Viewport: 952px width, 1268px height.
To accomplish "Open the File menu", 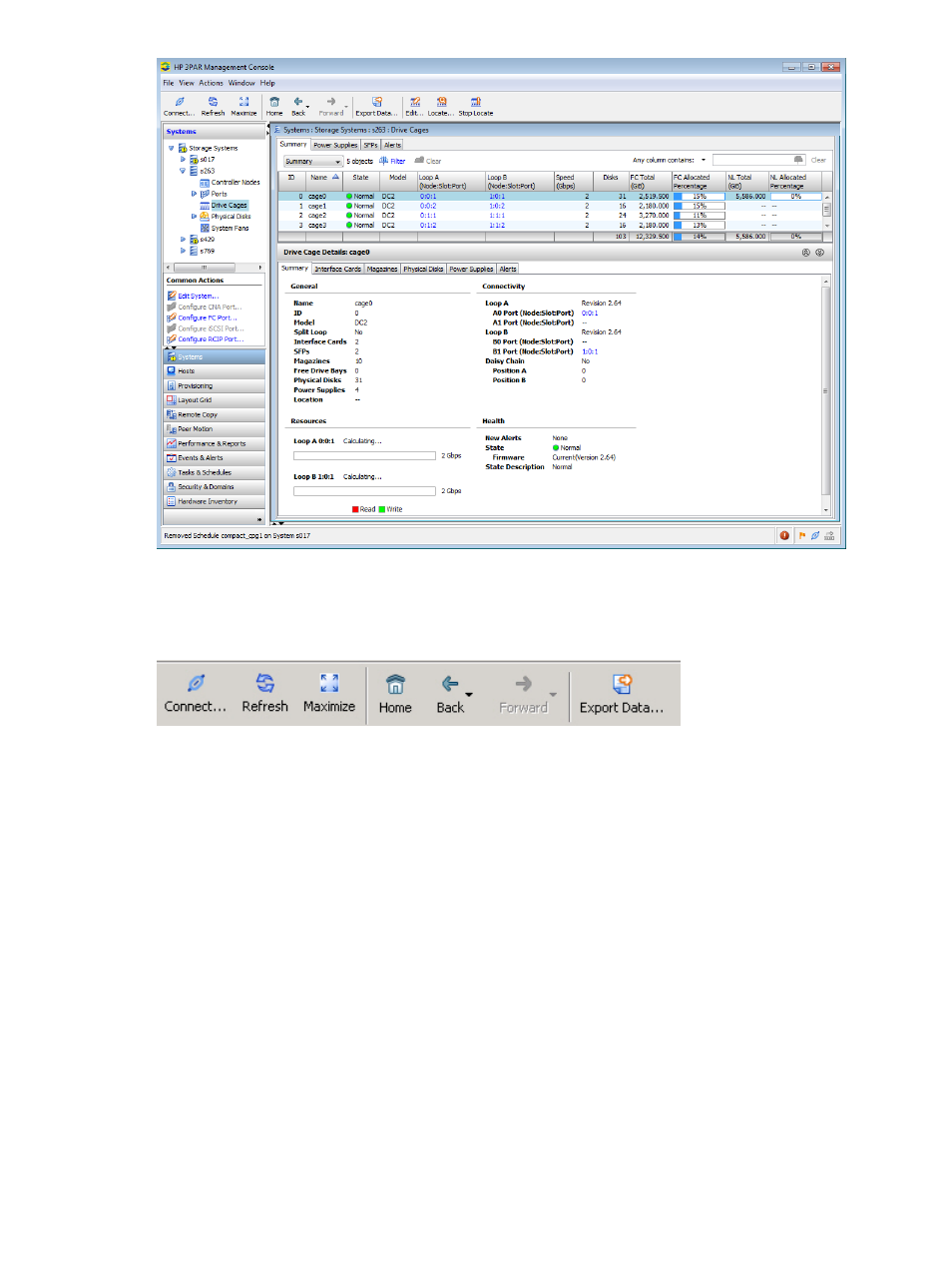I will pyautogui.click(x=169, y=83).
